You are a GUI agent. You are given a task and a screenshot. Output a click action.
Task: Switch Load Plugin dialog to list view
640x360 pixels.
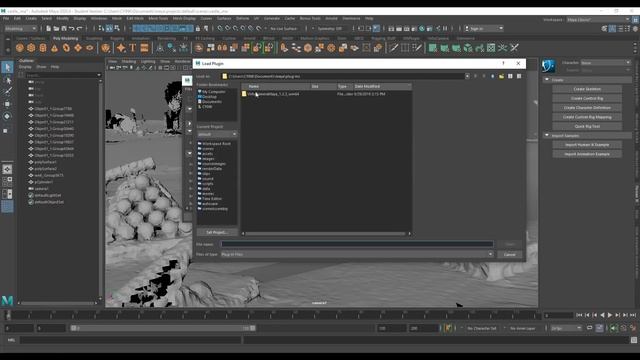tap(510, 76)
